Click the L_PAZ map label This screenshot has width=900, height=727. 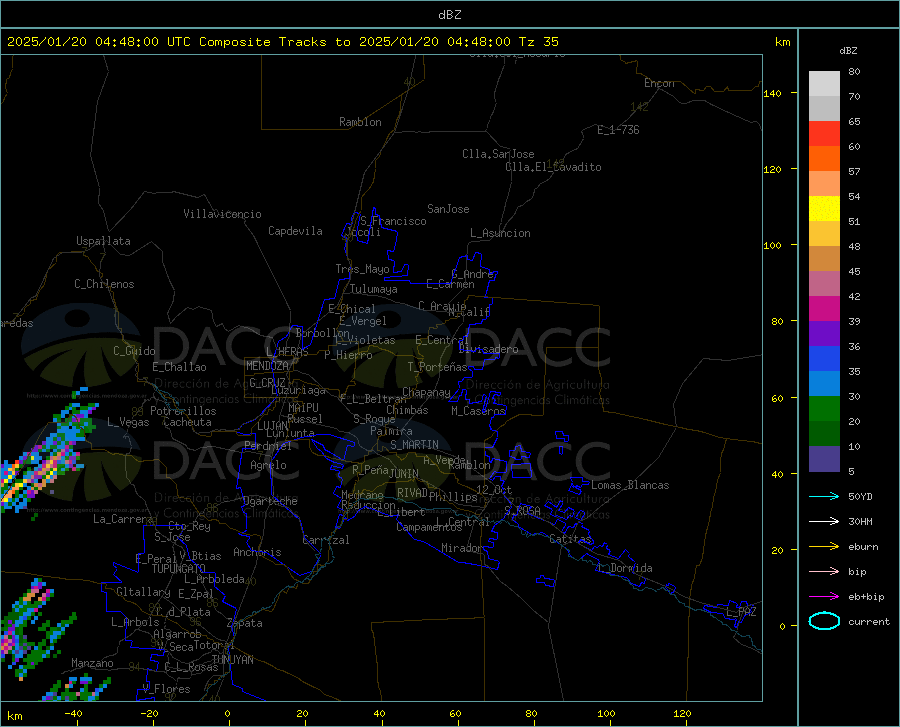[x=741, y=612]
